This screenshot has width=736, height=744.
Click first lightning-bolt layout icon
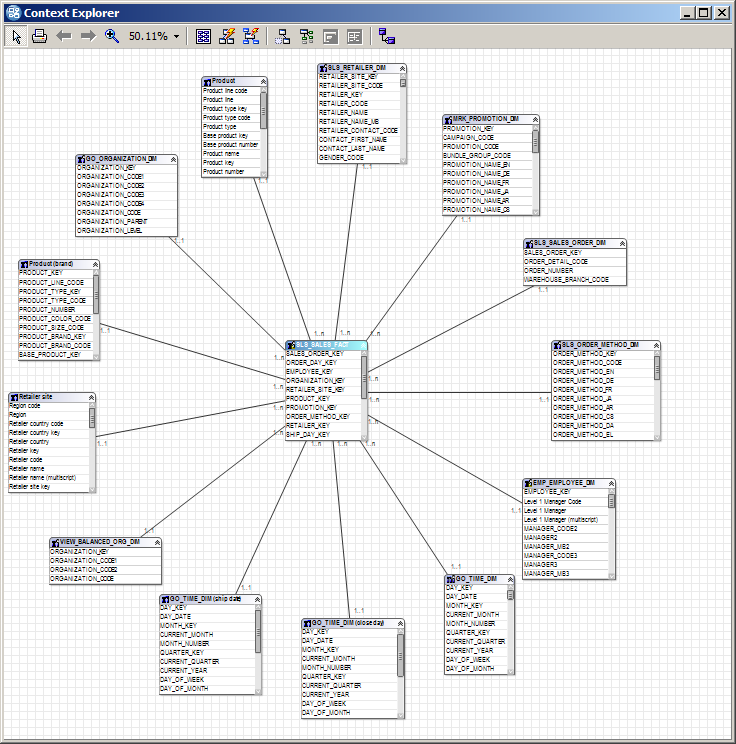click(227, 36)
